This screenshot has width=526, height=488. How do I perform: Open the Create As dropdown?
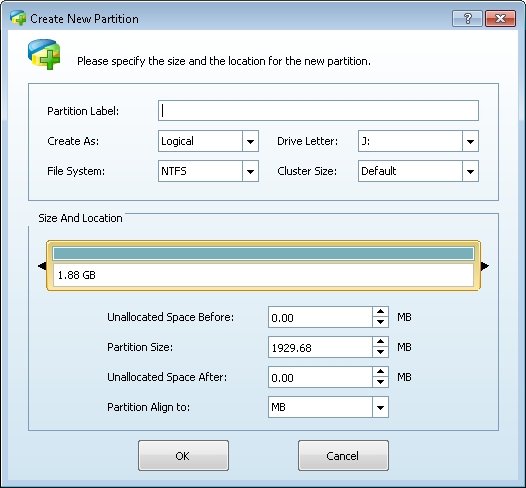point(250,141)
